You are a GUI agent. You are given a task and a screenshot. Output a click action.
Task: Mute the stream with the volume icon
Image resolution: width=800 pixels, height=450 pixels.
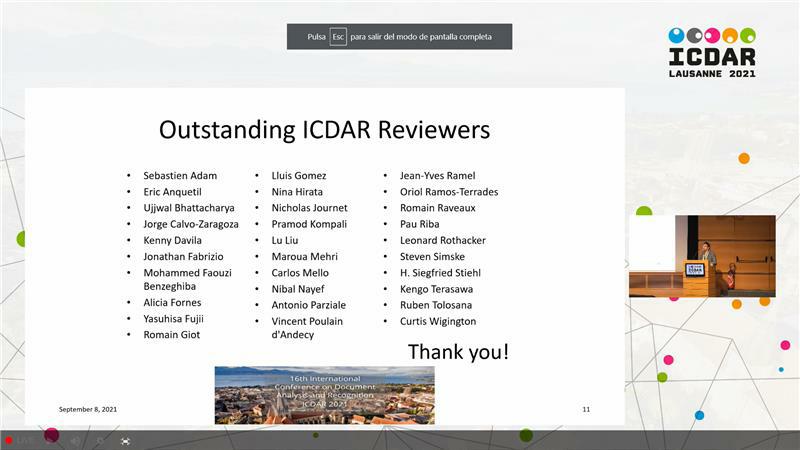click(76, 441)
